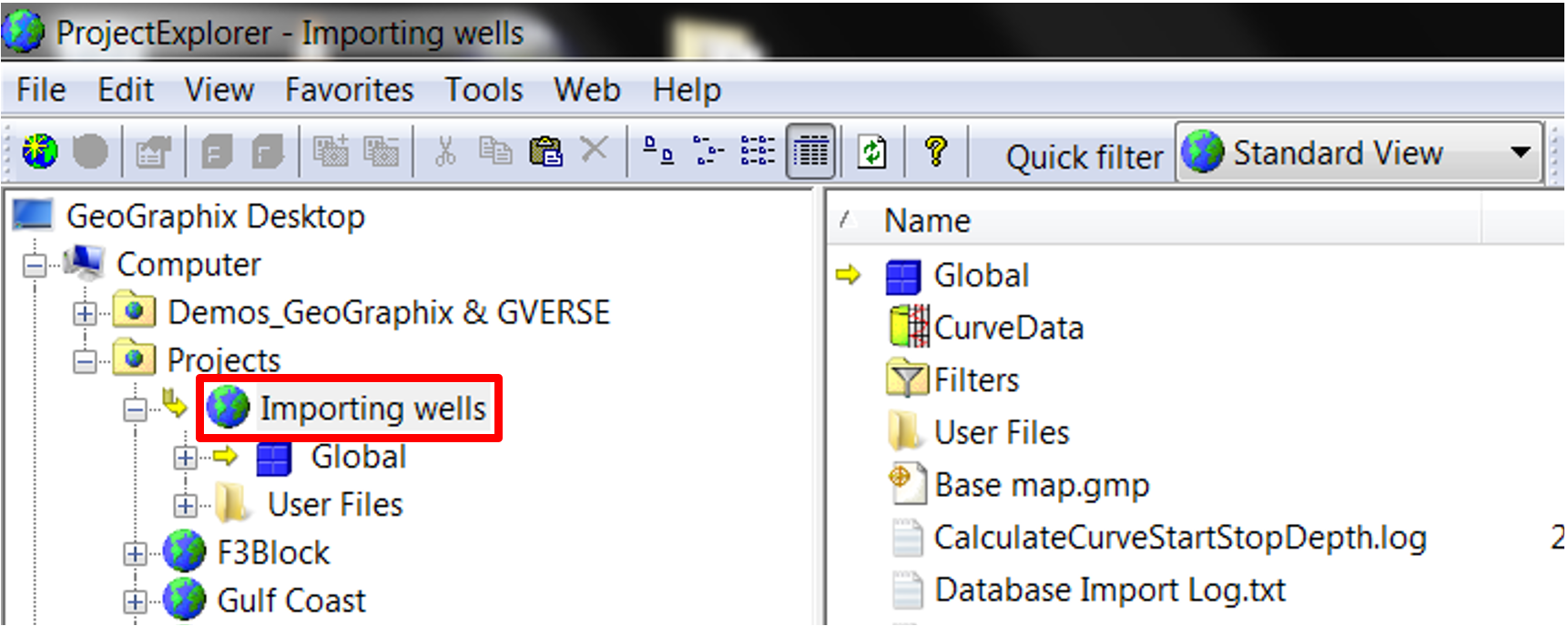Screen dimensions: 1568x626
Task: Open the Edit menu
Action: 126,90
